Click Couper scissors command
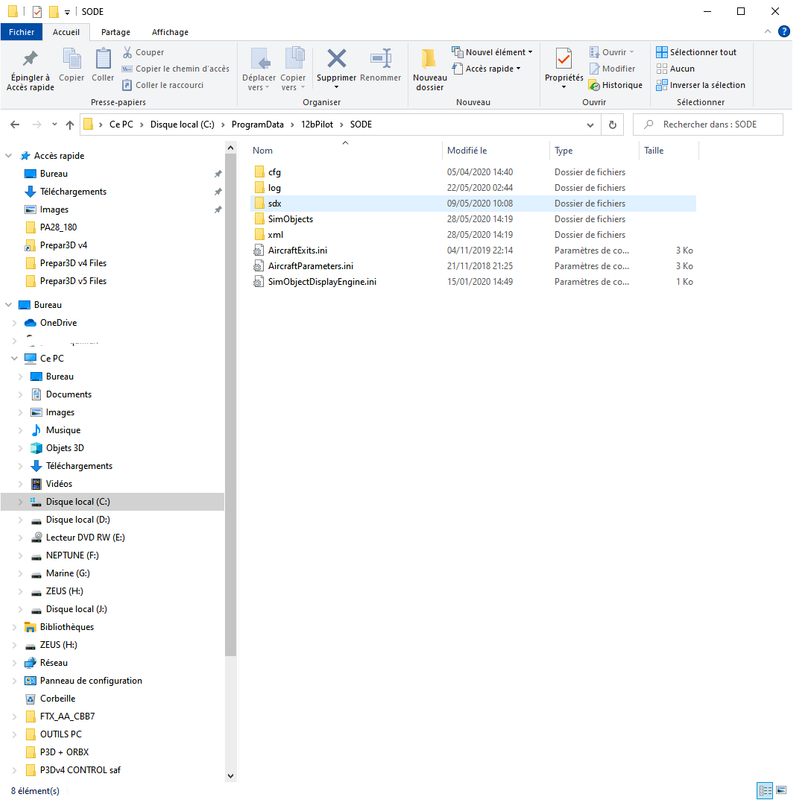The width and height of the screenshot is (793, 800). (143, 52)
